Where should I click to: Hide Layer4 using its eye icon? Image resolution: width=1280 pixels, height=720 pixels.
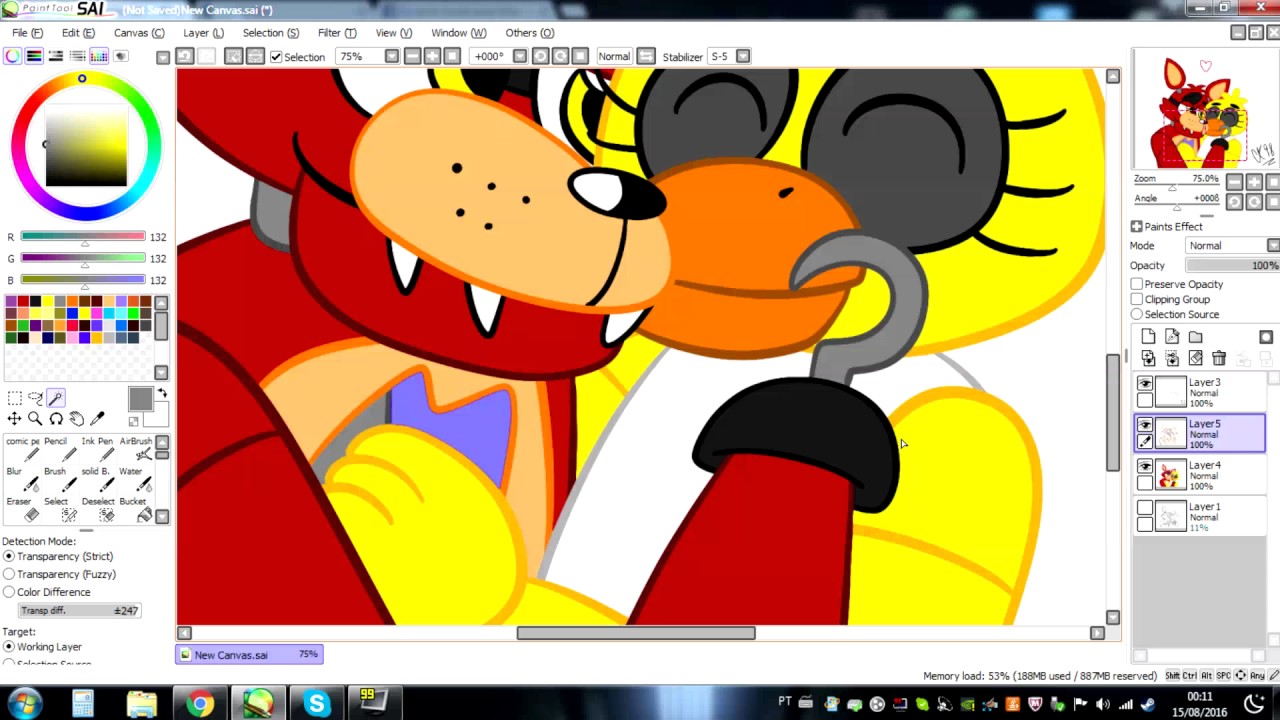click(1145, 466)
